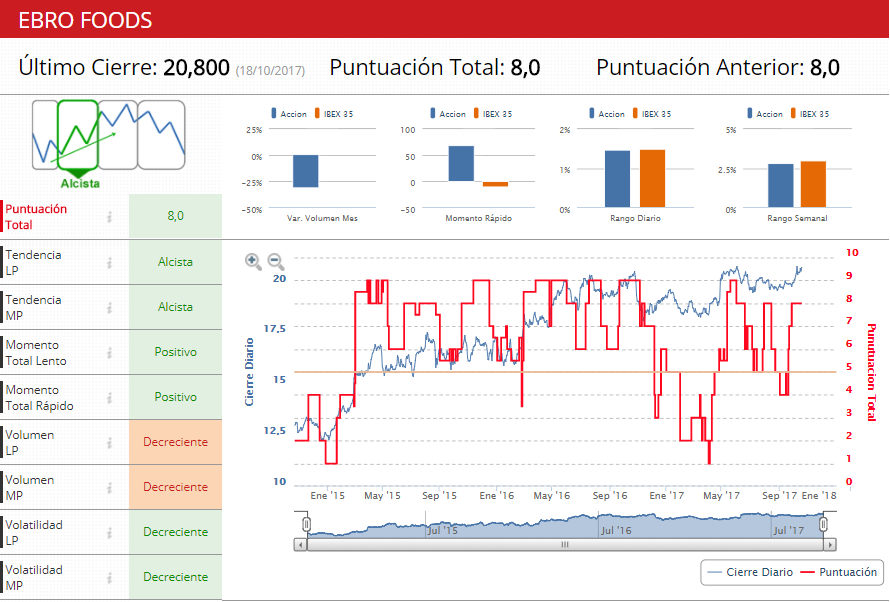This screenshot has height=602, width=890.
Task: Click the orange IBEX 35 bar in Momento Rápido
Action: click(x=496, y=184)
